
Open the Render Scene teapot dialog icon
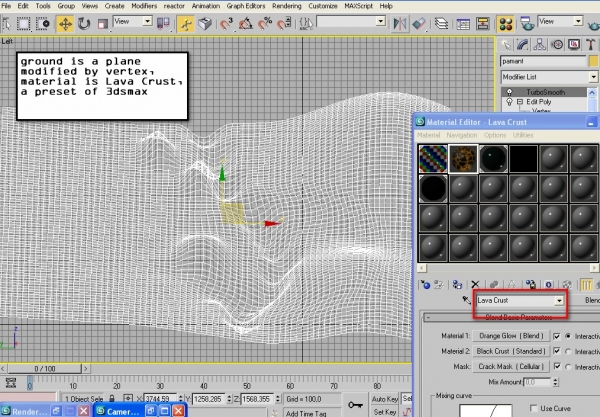[527, 24]
